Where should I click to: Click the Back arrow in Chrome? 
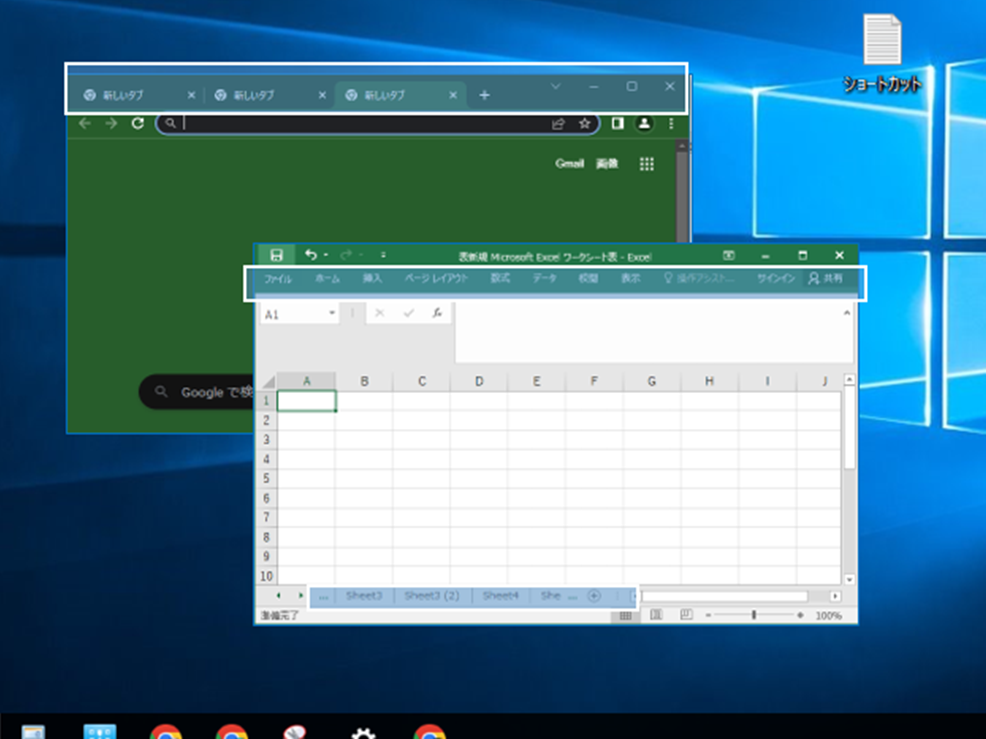[x=85, y=123]
